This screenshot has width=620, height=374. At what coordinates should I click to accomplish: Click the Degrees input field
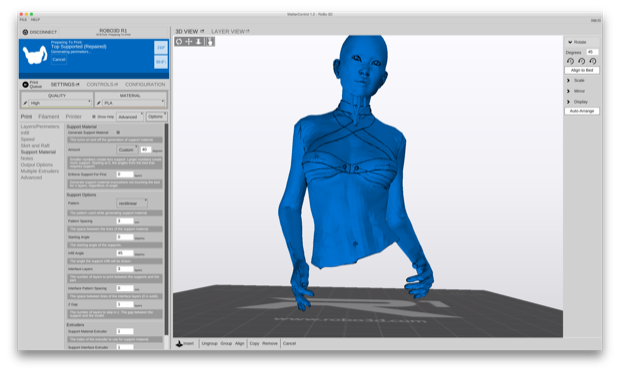[x=592, y=52]
